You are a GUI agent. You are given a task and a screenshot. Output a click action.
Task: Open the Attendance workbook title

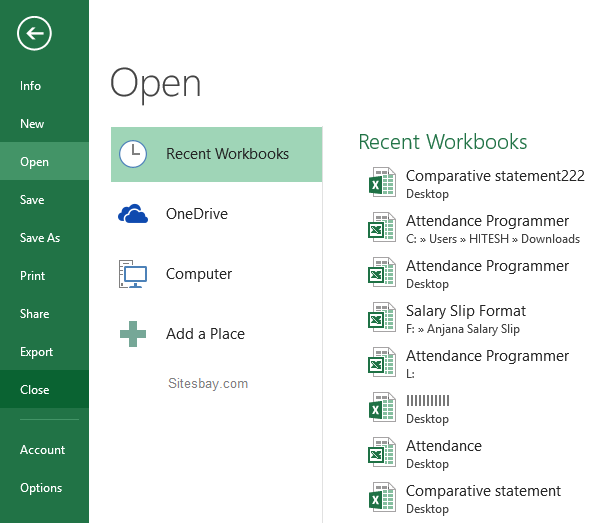[x=444, y=446]
